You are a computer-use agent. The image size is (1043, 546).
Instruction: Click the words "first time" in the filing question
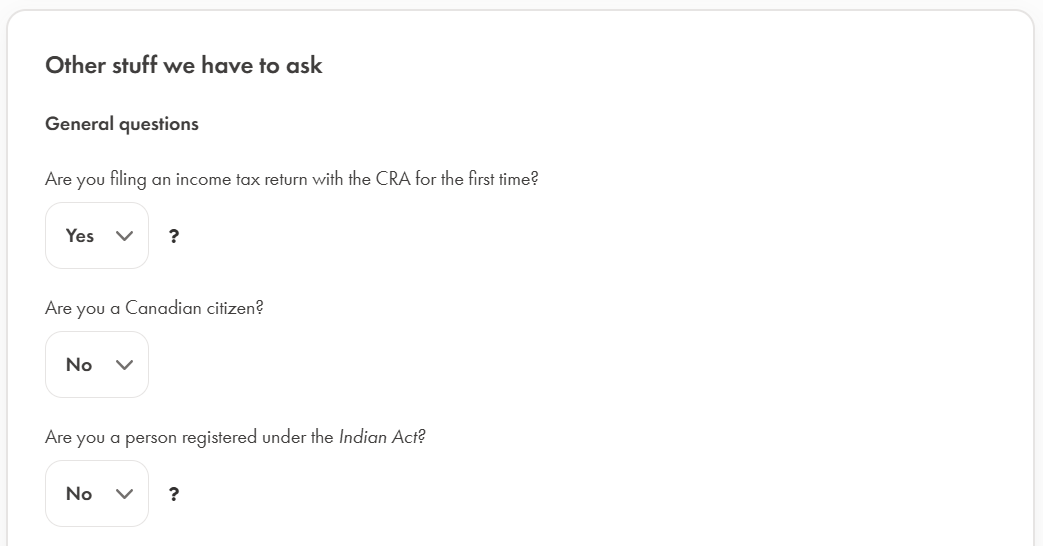coord(500,180)
